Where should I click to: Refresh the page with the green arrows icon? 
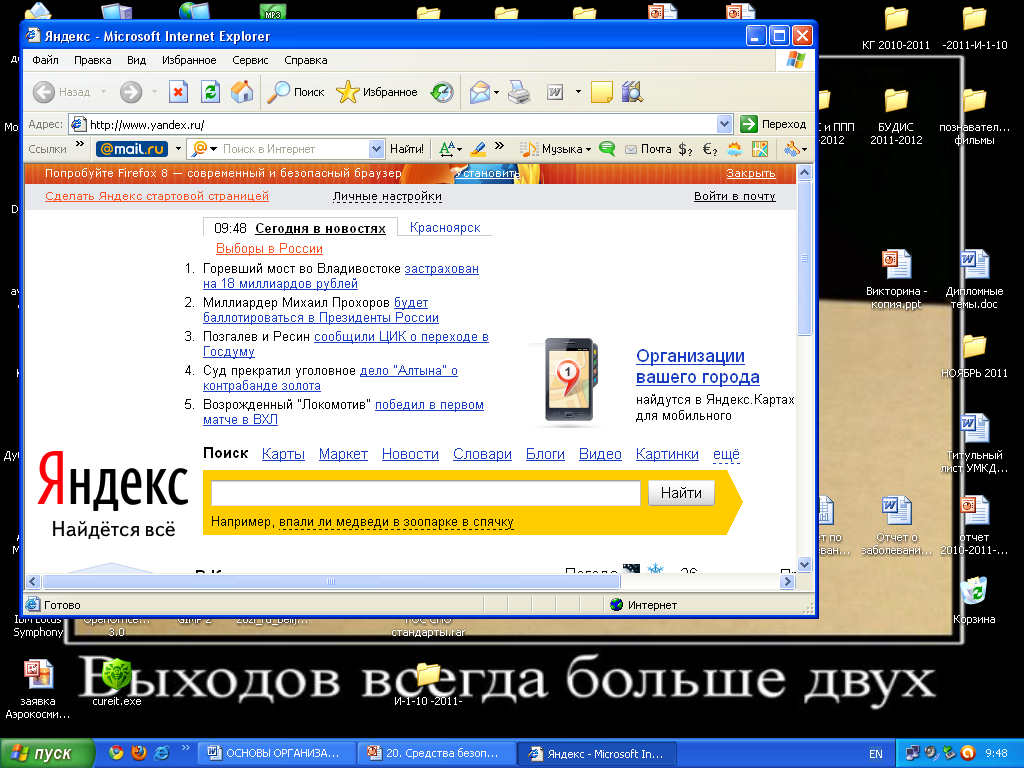[210, 92]
